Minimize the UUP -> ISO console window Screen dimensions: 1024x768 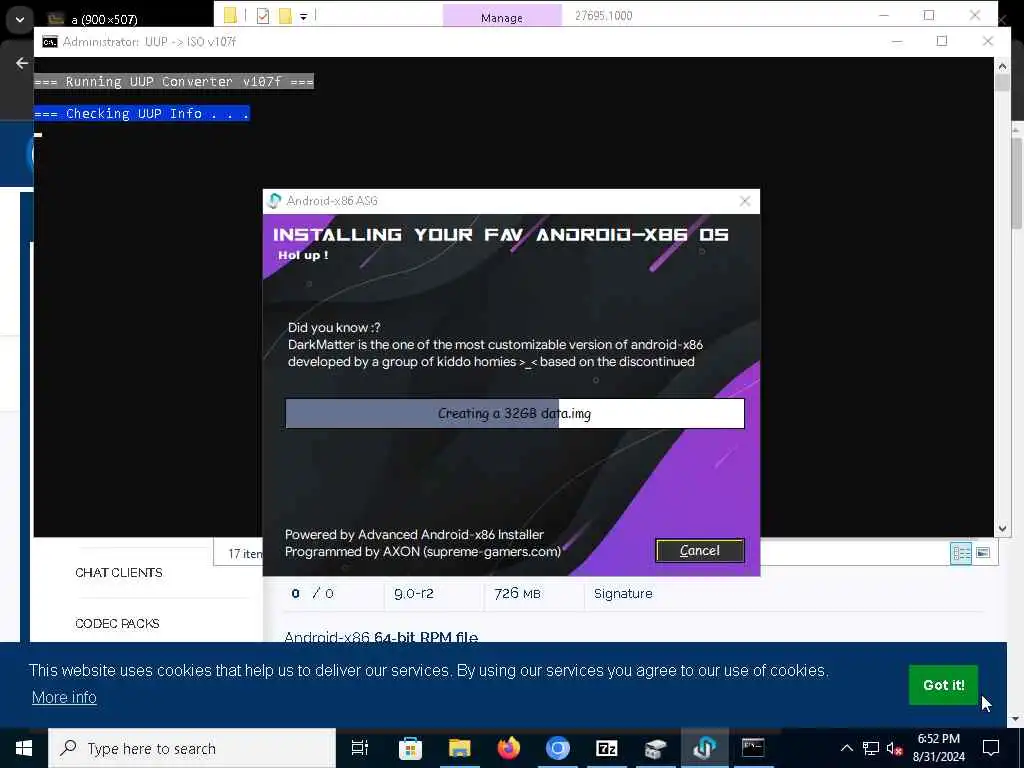897,41
